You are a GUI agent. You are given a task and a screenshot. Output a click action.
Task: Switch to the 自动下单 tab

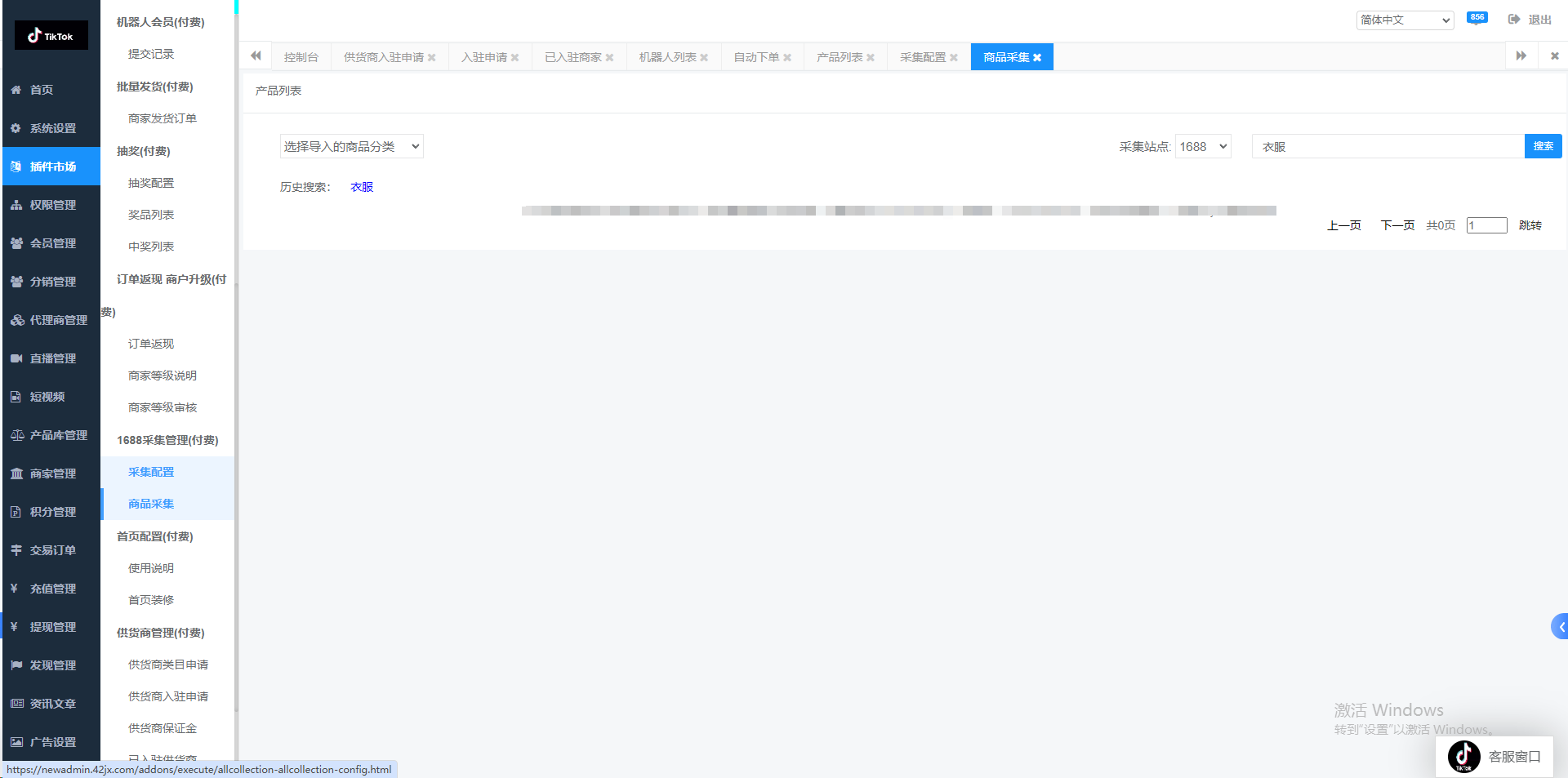(x=756, y=56)
